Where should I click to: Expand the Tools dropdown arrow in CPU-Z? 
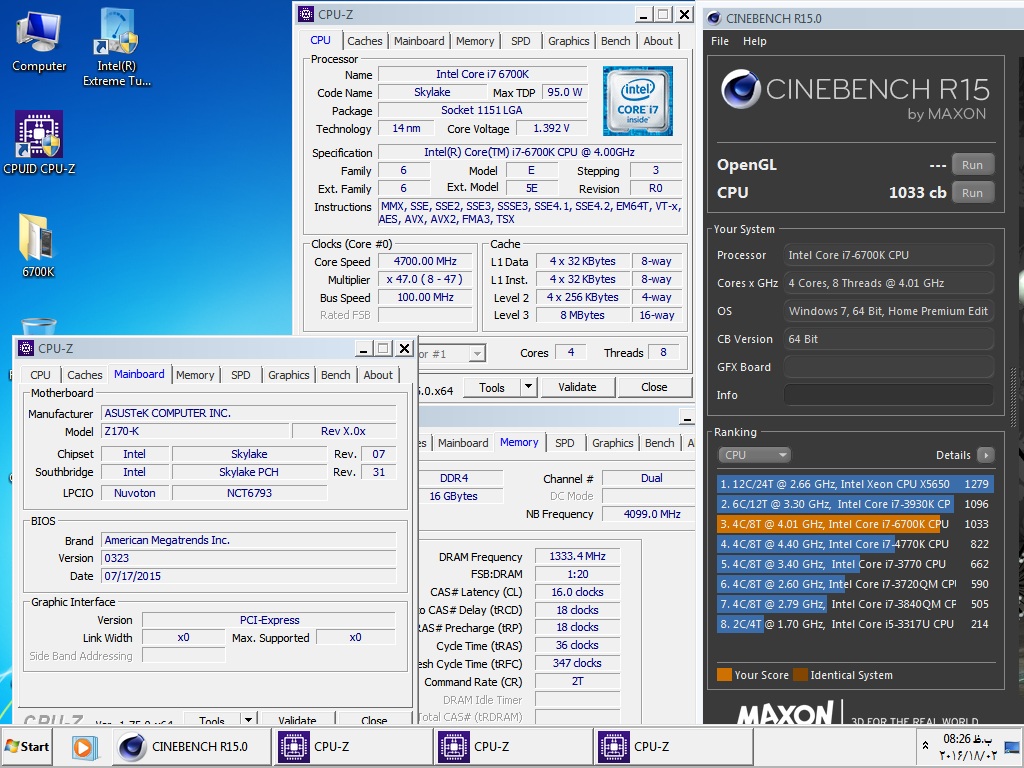tap(529, 387)
